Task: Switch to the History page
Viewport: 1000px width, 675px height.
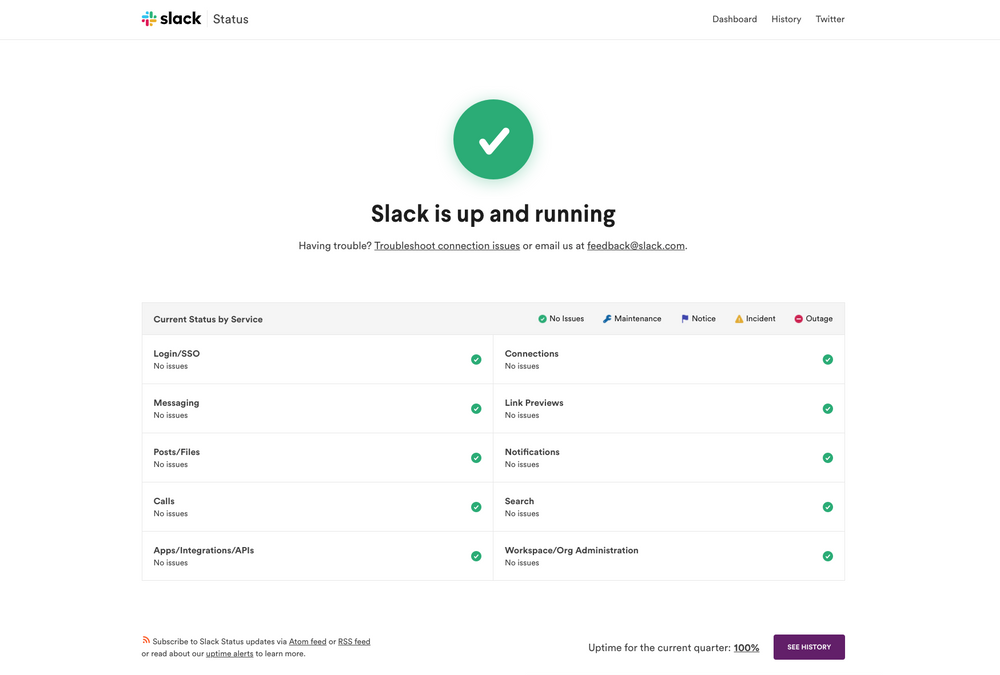Action: click(x=786, y=19)
